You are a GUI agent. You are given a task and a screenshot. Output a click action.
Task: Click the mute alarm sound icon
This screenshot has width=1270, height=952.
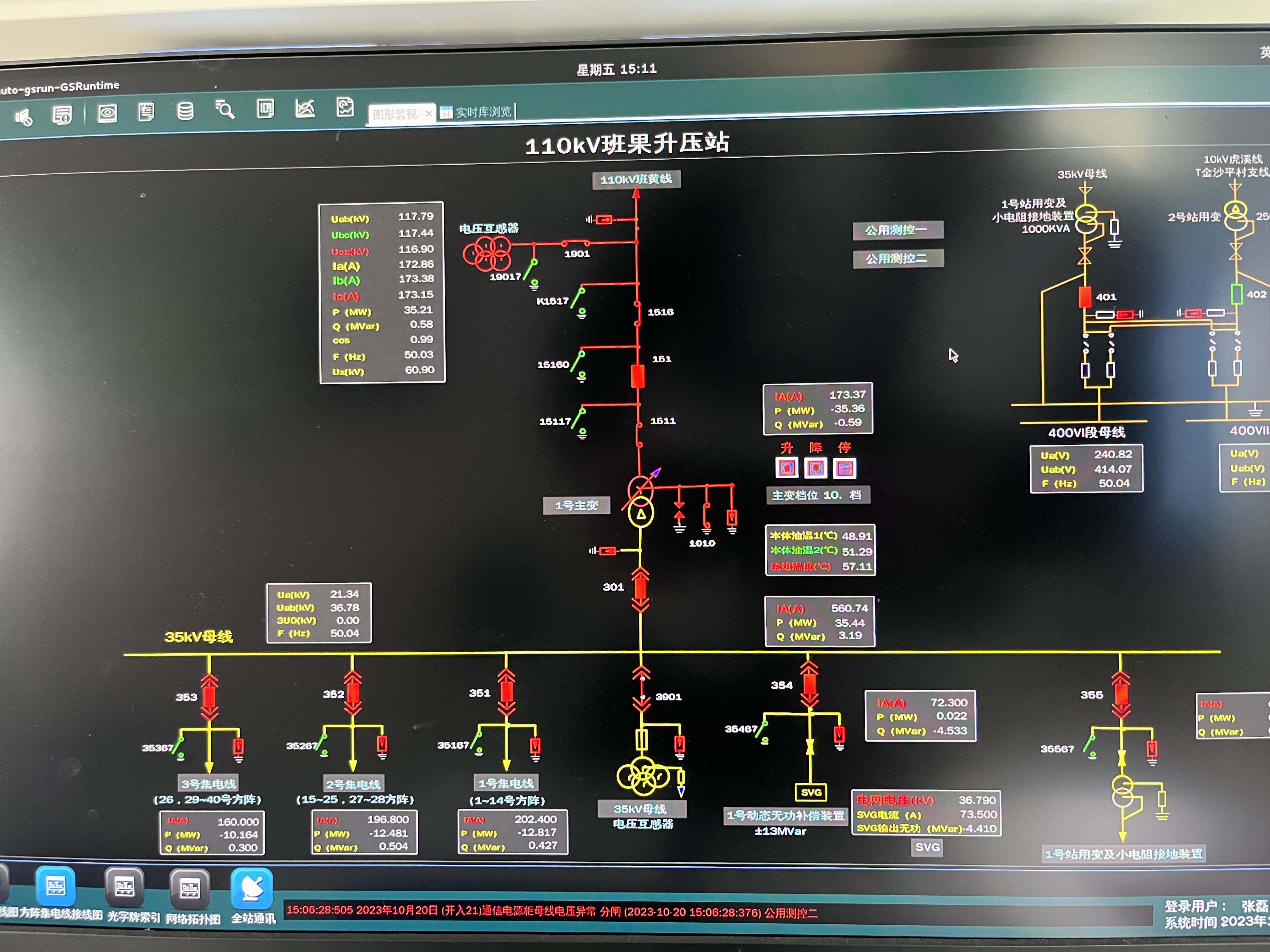click(x=24, y=118)
